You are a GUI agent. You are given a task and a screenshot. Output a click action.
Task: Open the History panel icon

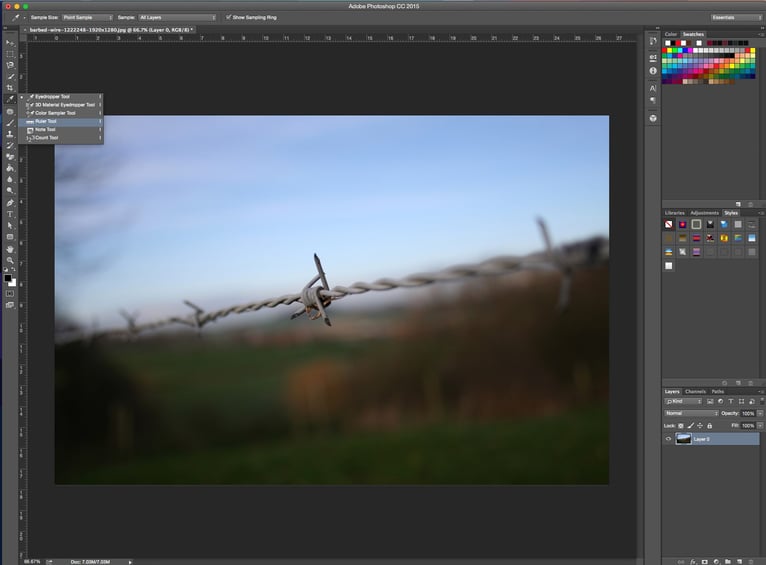pyautogui.click(x=653, y=42)
